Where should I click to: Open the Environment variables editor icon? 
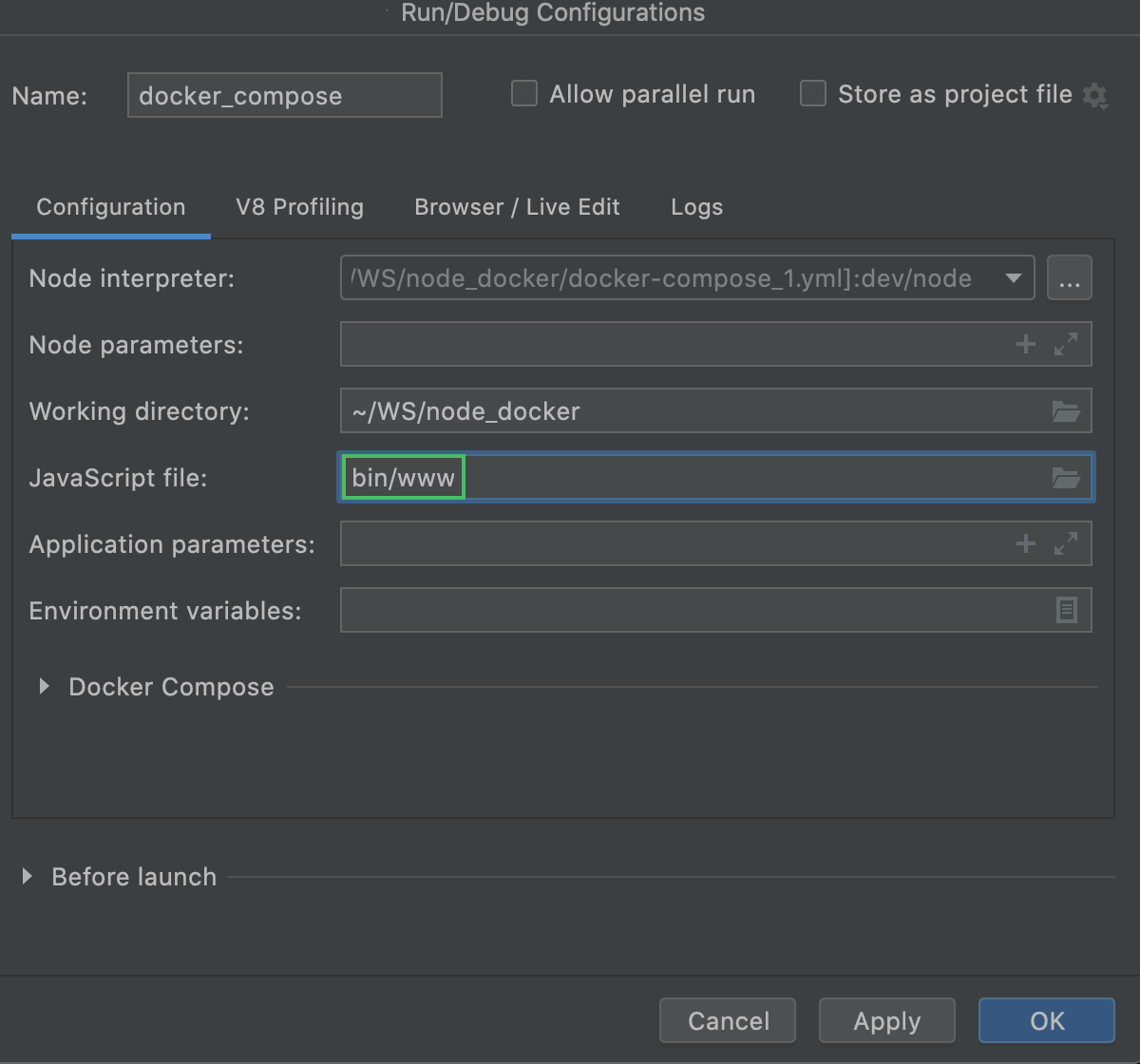(1066, 610)
